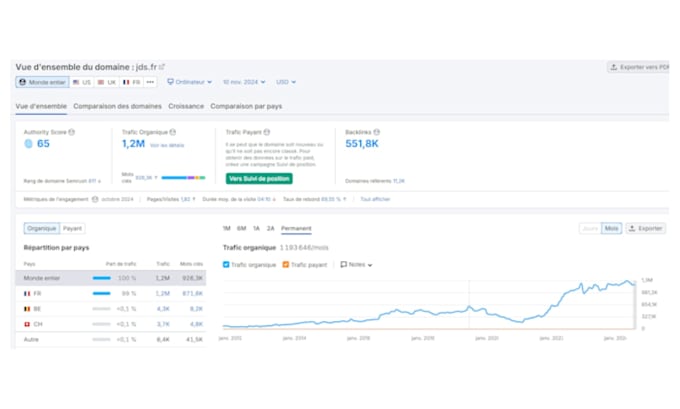Select the Organique toggle
The image size is (680, 409).
pyautogui.click(x=42, y=229)
